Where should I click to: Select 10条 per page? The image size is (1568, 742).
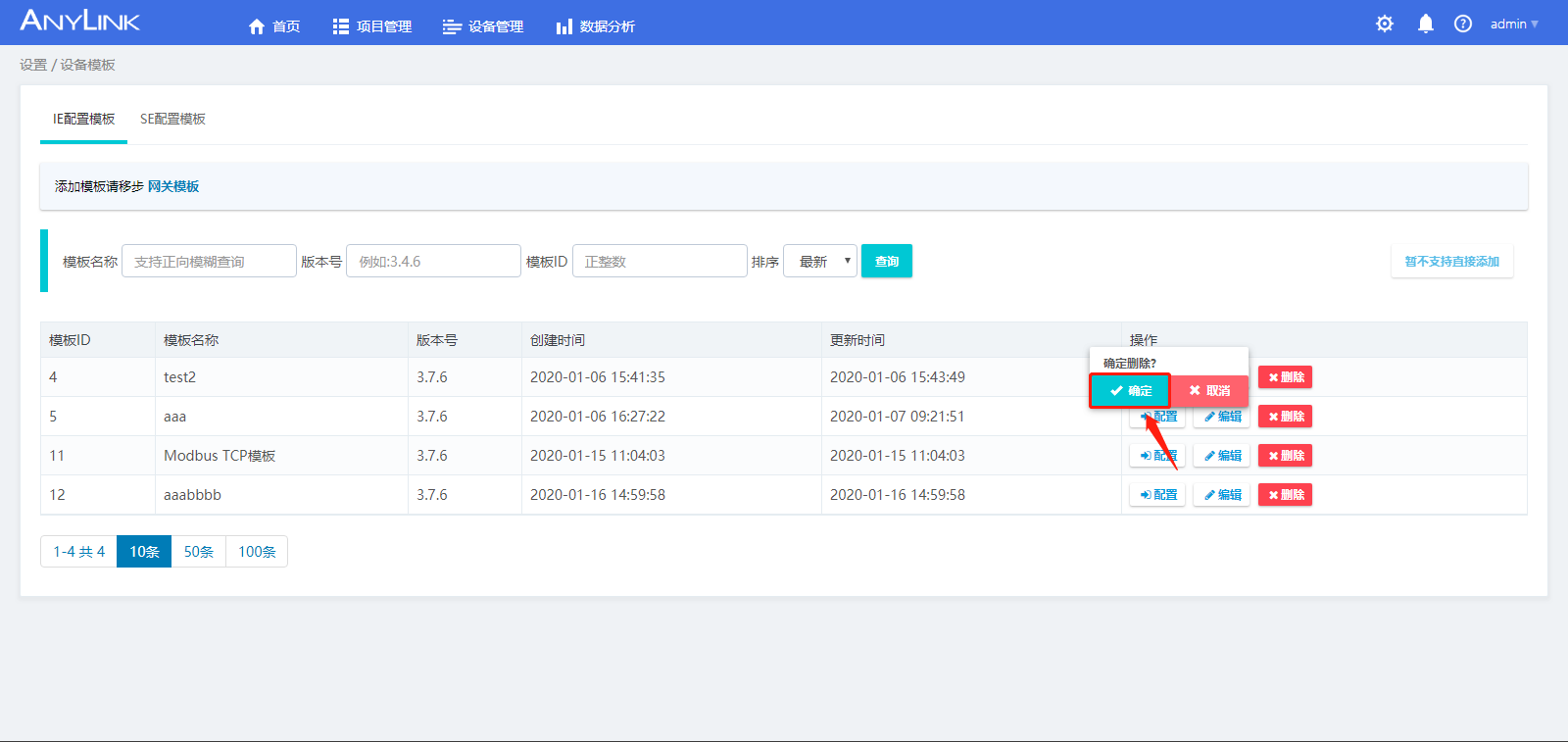144,552
